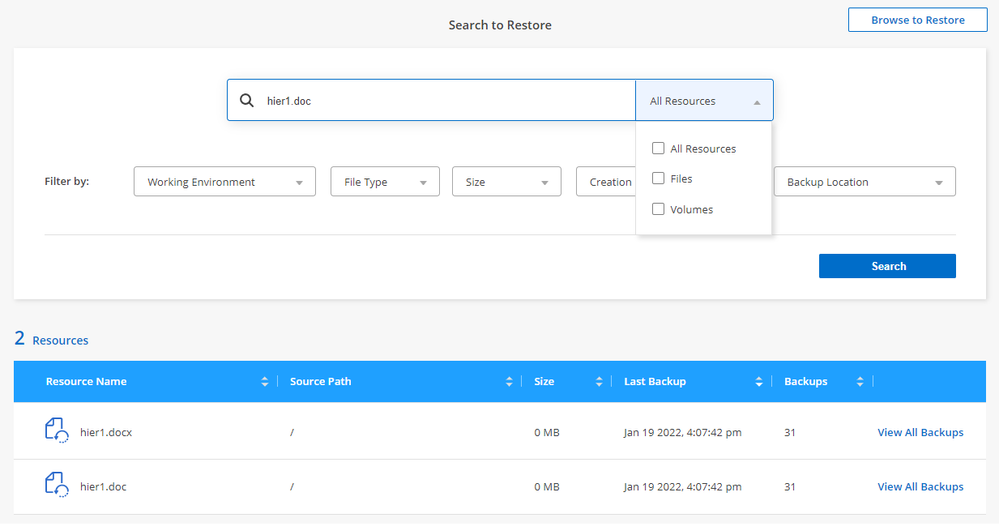The height and width of the screenshot is (532, 999).
Task: Open the Working Environment filter dropdown
Action: [x=225, y=182]
